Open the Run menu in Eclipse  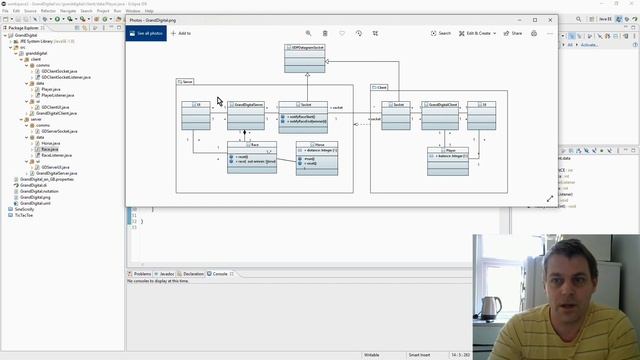click(x=117, y=11)
